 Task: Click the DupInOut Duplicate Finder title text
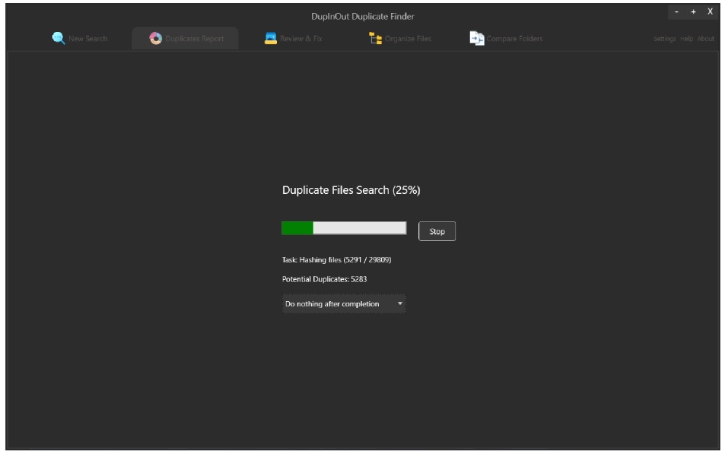click(362, 16)
